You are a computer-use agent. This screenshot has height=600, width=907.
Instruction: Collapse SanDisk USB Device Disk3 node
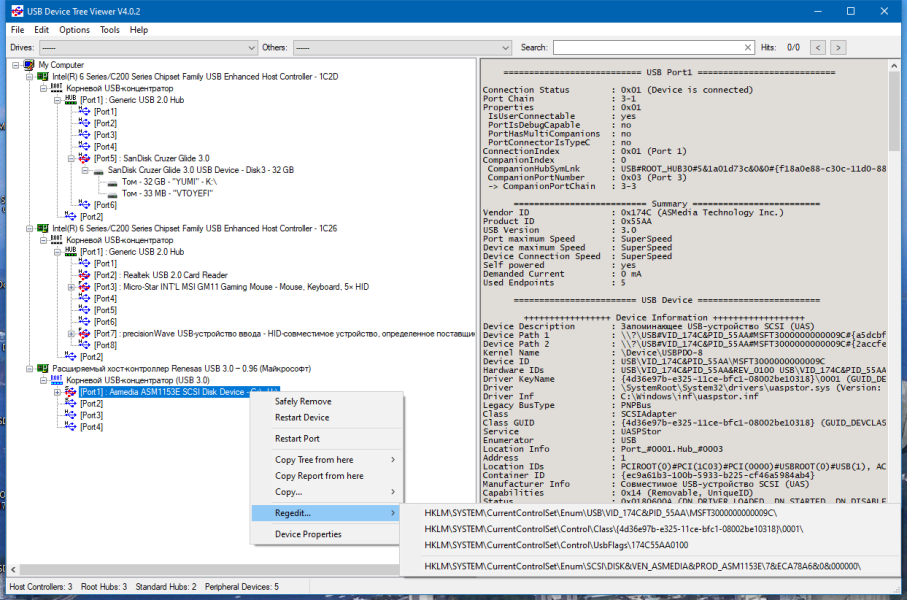click(x=85, y=170)
